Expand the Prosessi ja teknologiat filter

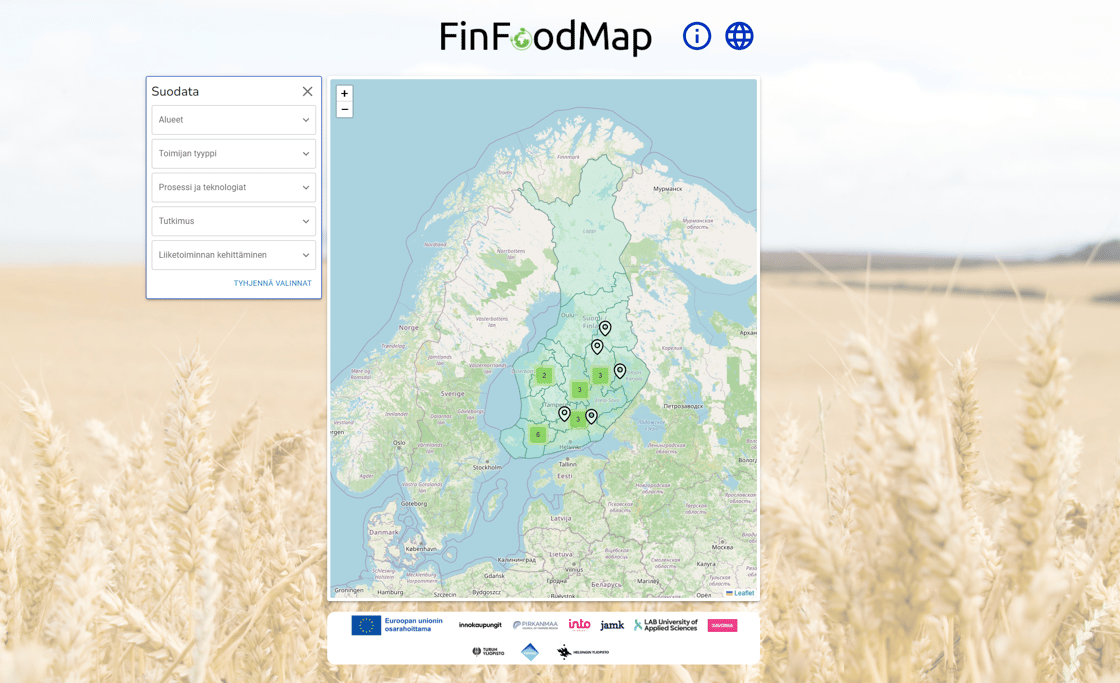coord(233,187)
